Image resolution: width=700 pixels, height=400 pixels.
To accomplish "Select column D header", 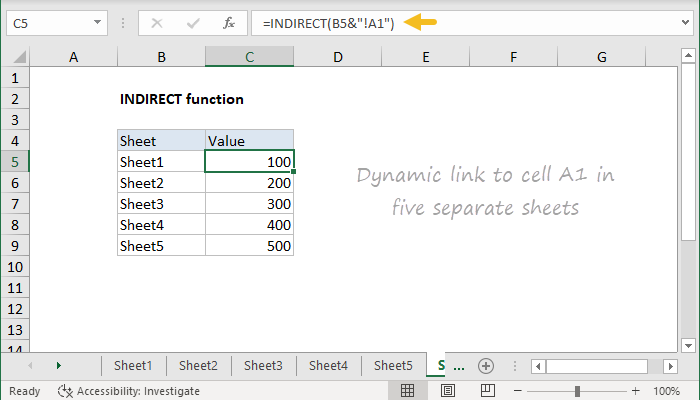I will click(338, 57).
